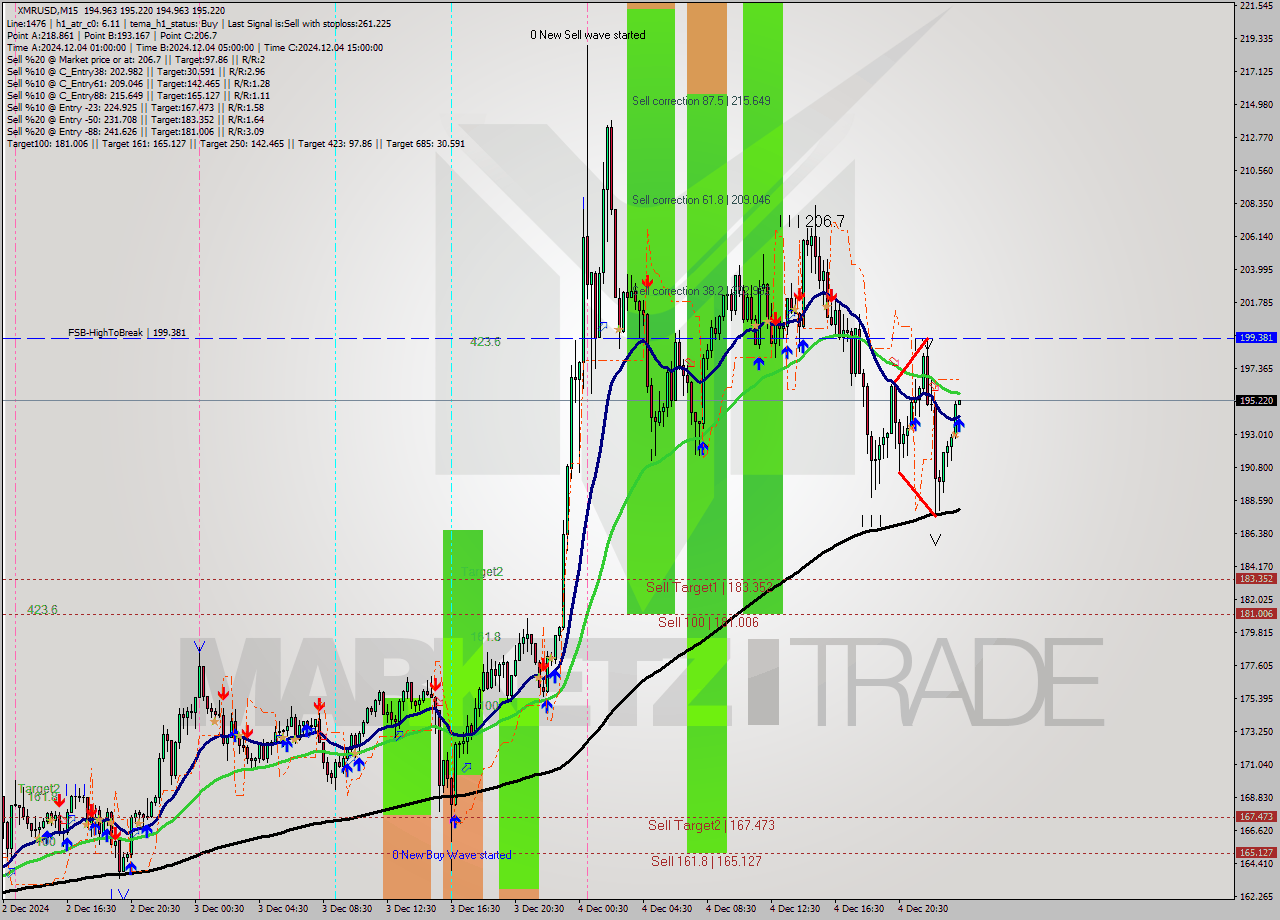Select the '2 Dec 2024' time axis label
This screenshot has width=1280, height=920.
point(25,909)
